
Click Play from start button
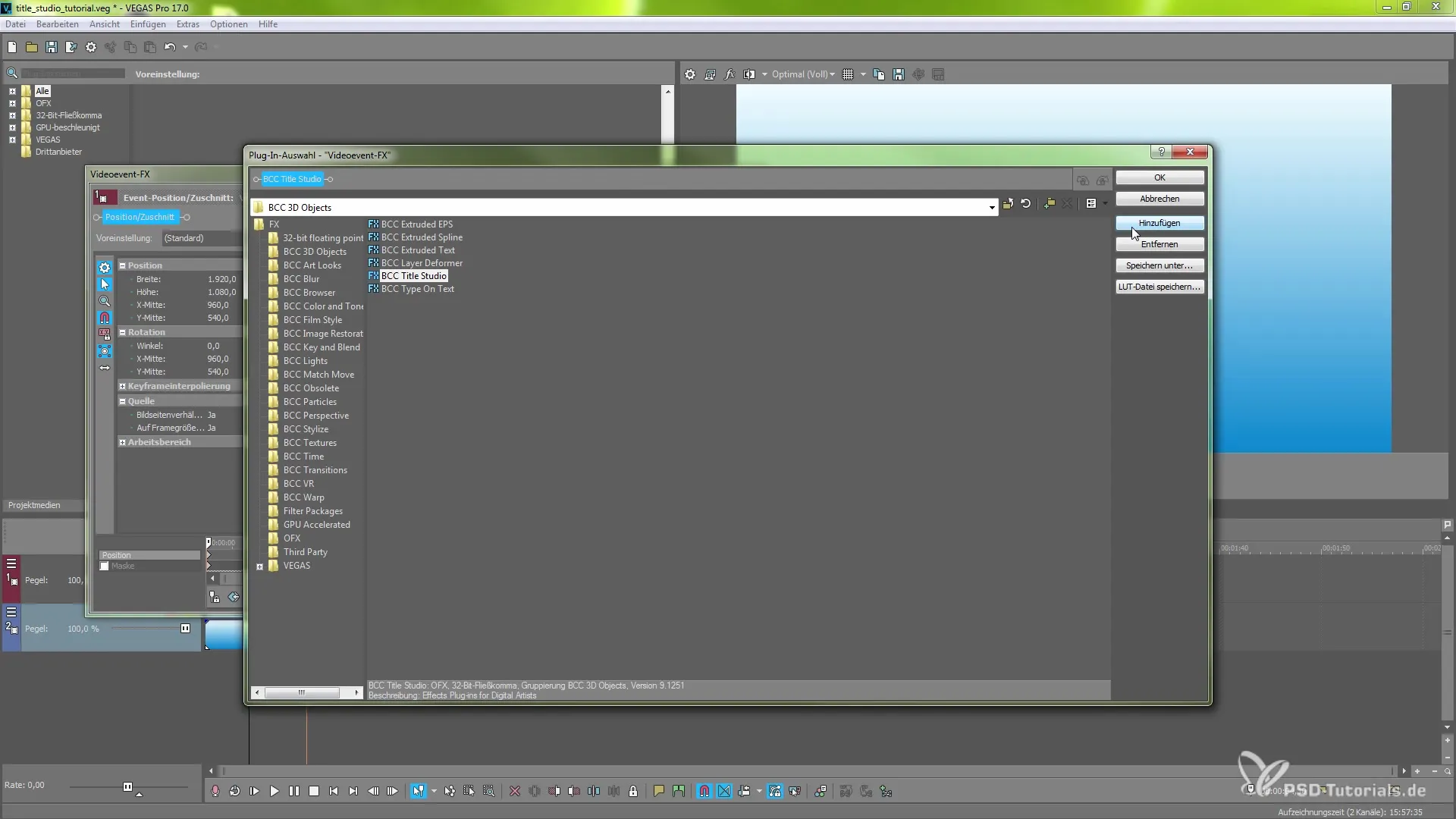pos(255,791)
